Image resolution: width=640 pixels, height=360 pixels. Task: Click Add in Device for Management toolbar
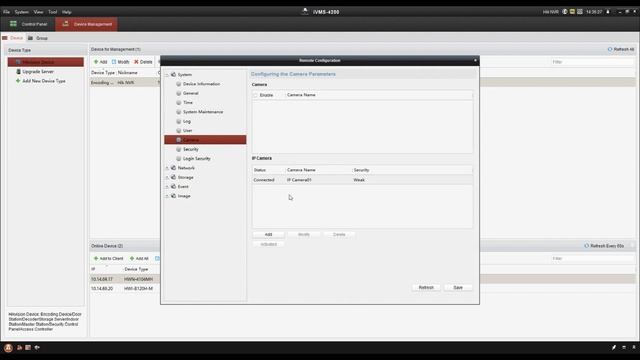[x=100, y=62]
